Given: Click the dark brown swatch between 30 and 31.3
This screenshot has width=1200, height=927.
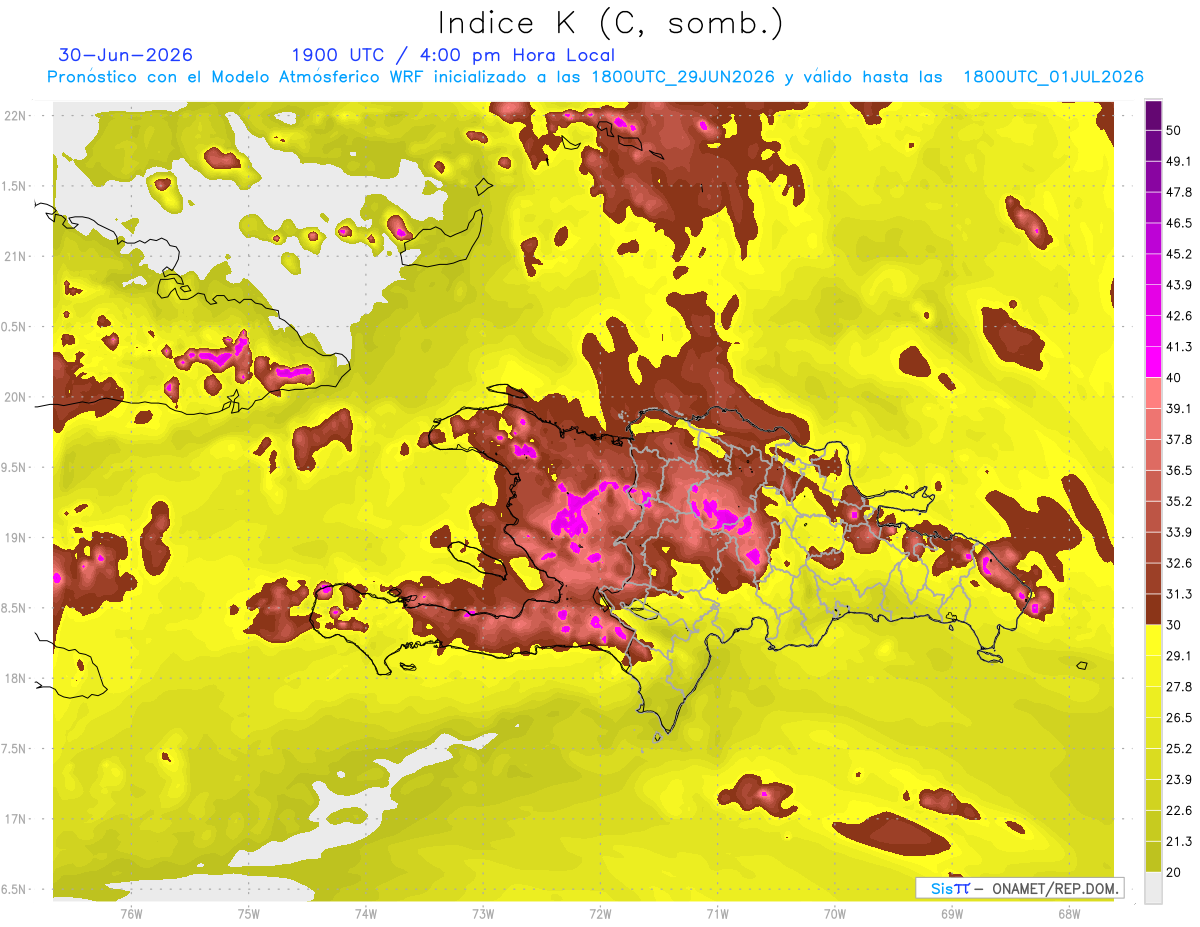Looking at the screenshot, I should pyautogui.click(x=1153, y=609).
